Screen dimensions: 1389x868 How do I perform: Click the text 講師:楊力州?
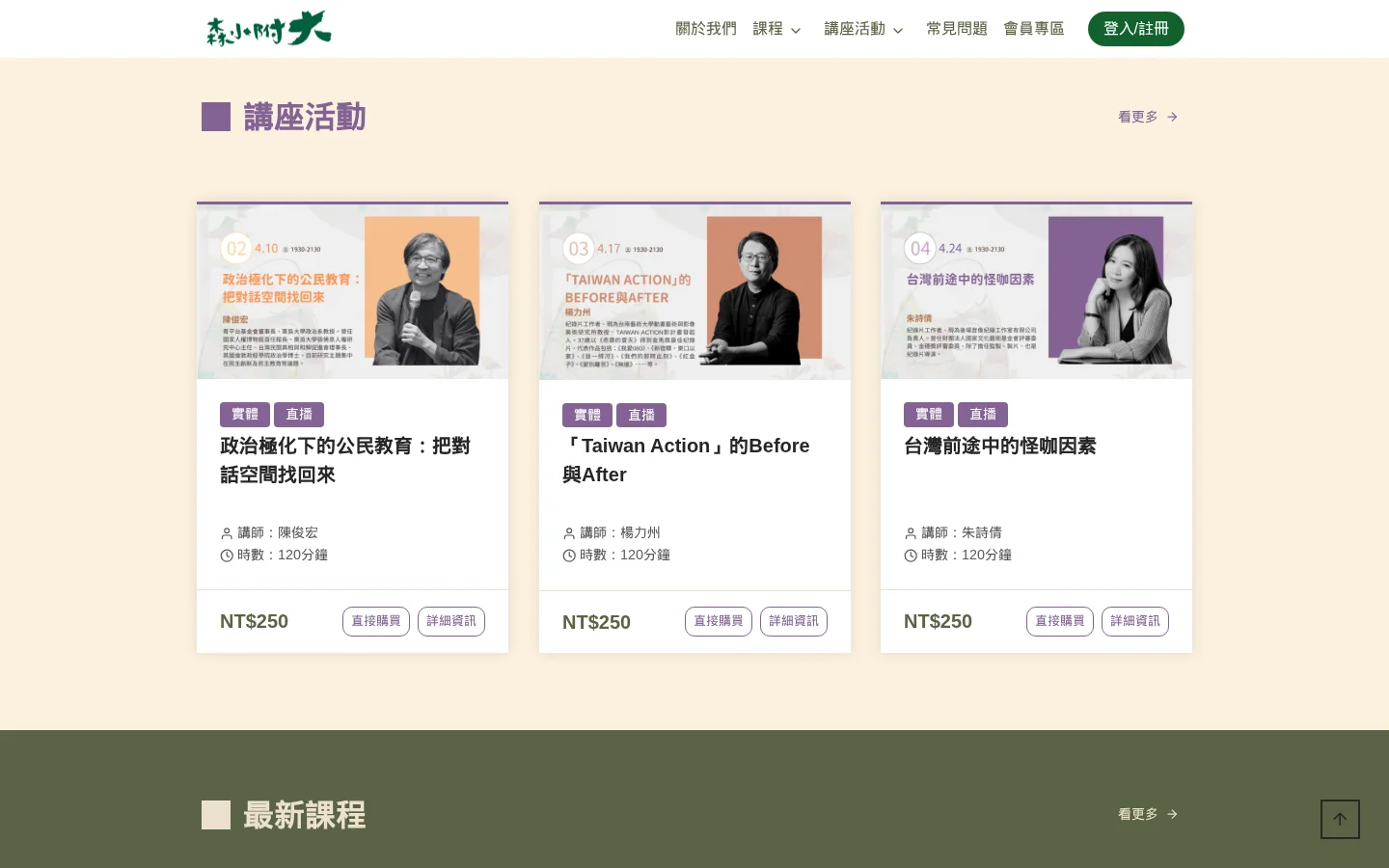pyautogui.click(x=620, y=532)
